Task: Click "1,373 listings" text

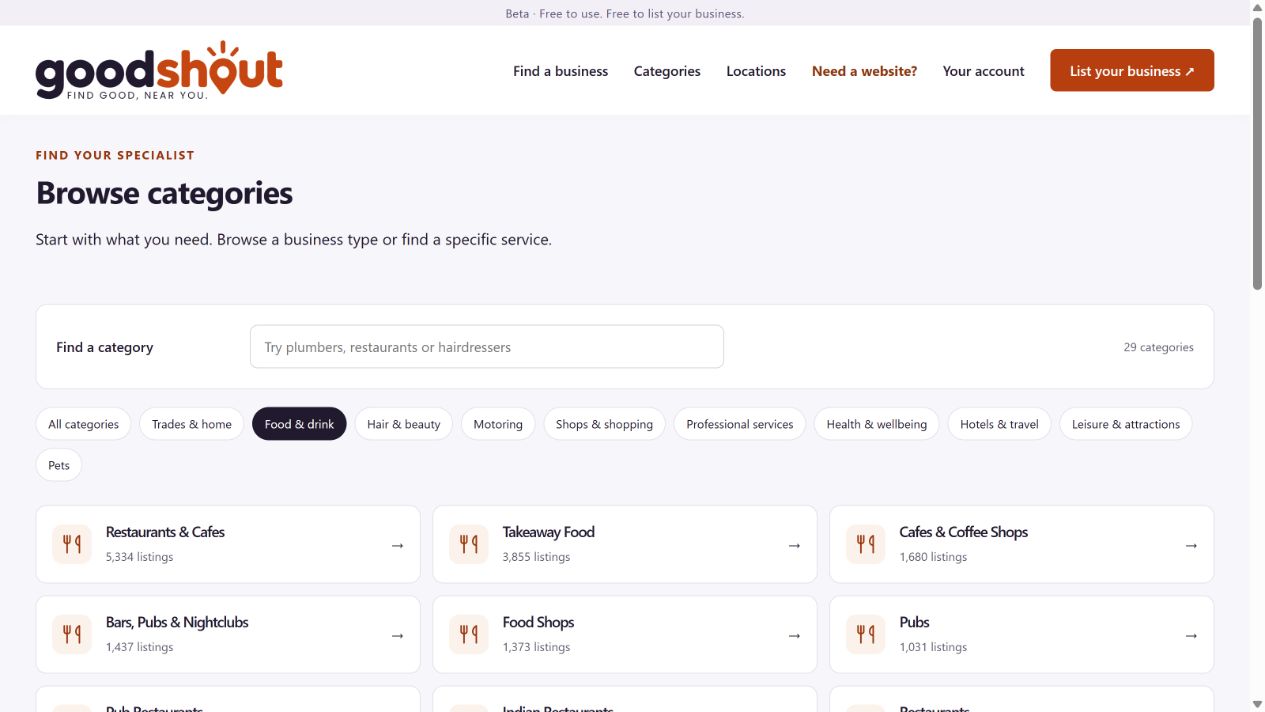Action: (x=536, y=647)
